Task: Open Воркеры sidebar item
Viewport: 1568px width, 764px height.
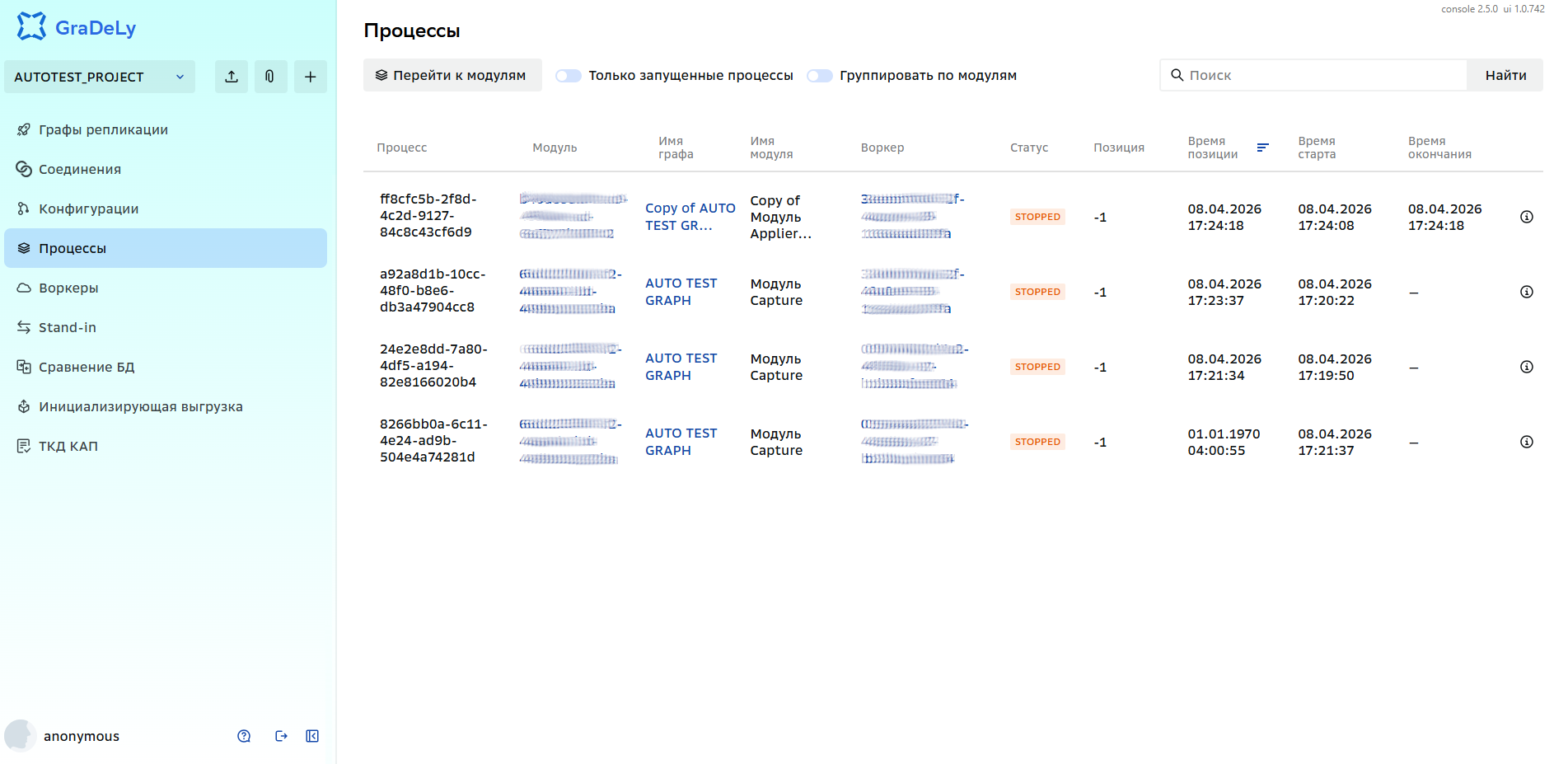Action: tap(166, 288)
